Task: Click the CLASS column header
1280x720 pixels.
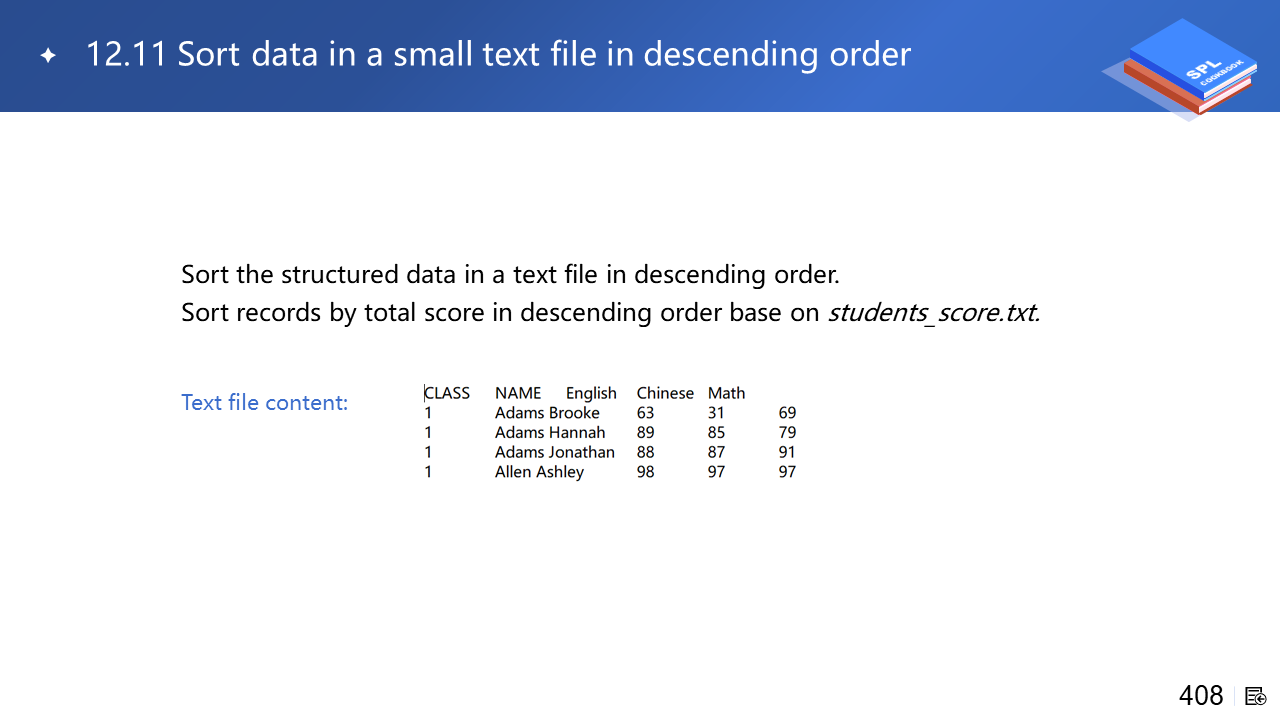Action: point(447,393)
